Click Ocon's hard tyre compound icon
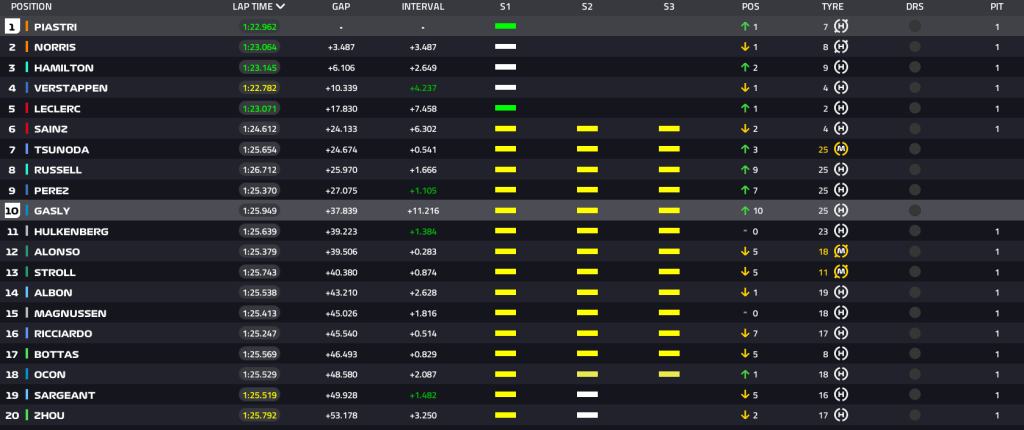 841,374
